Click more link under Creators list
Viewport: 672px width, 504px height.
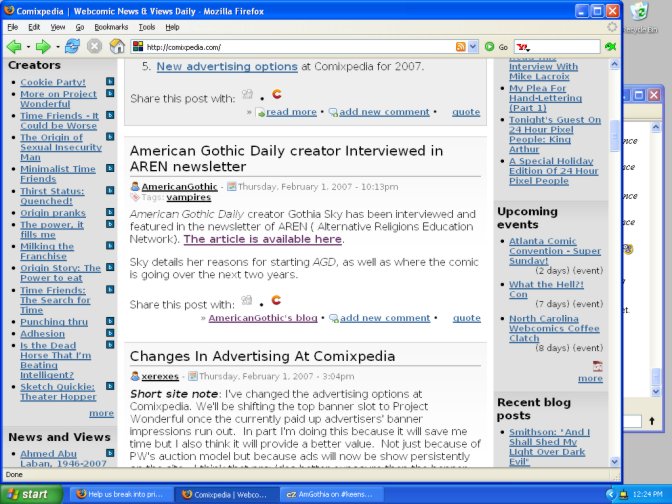coord(101,413)
